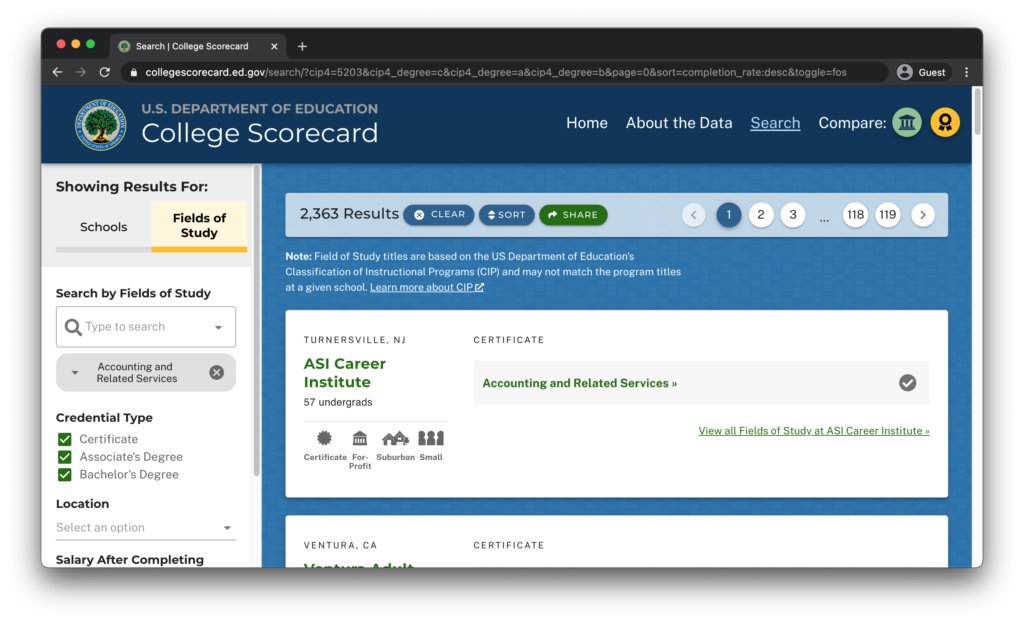Open a new browser tab with plus
The width and height of the screenshot is (1024, 622).
click(x=302, y=46)
